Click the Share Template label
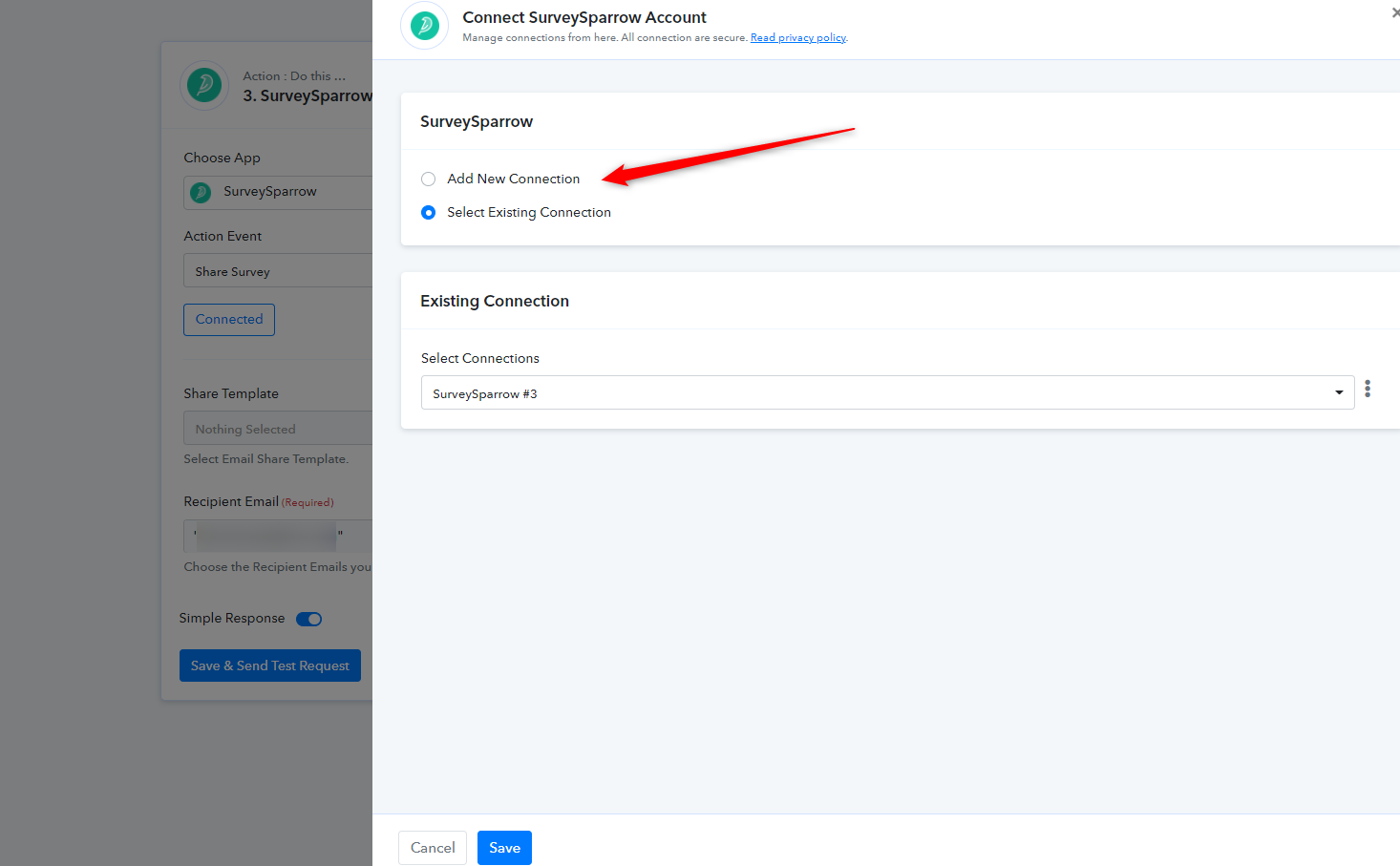Viewport: 1400px width, 866px height. [x=231, y=393]
